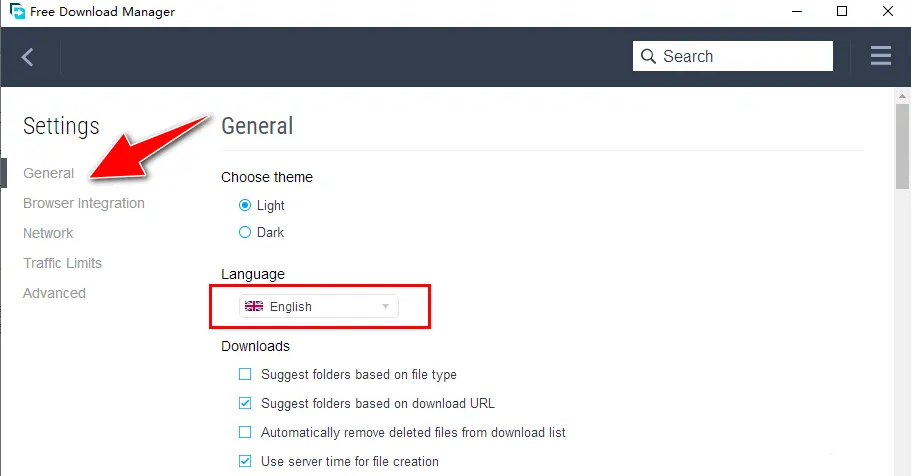Uncheck use server time for file creation
Image resolution: width=911 pixels, height=476 pixels.
[x=245, y=462]
